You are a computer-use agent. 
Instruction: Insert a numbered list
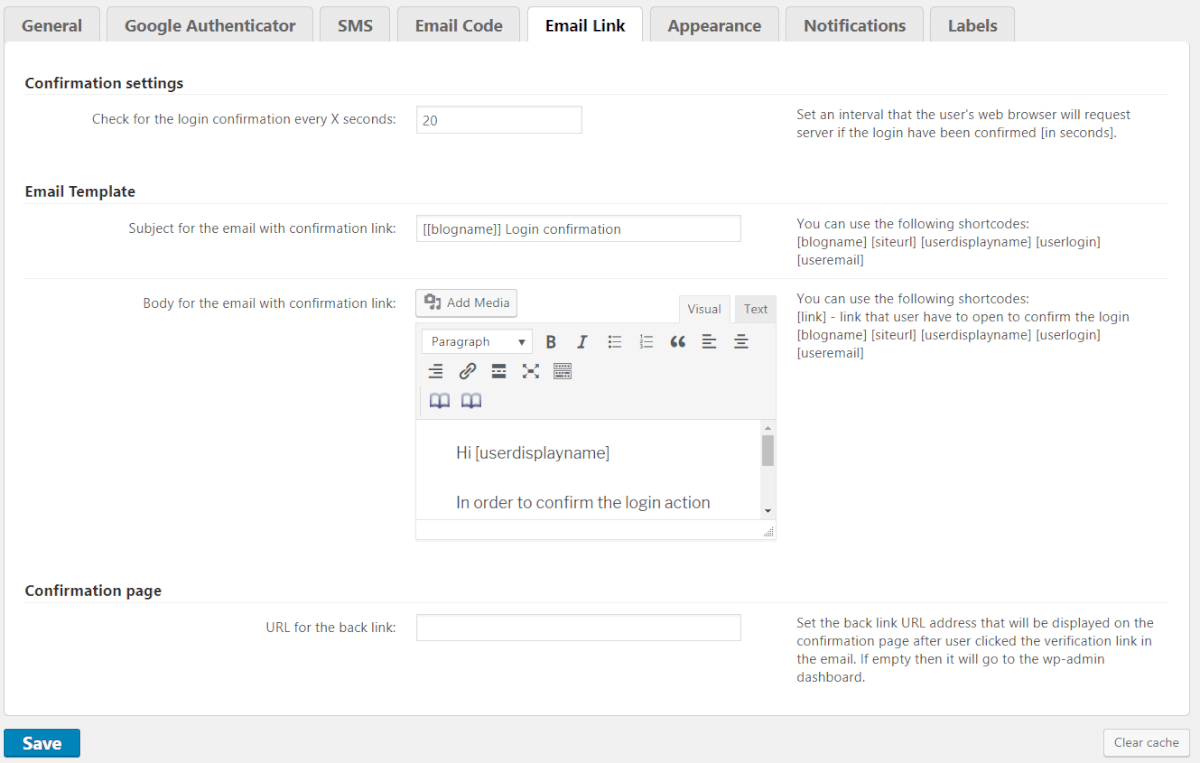[646, 342]
